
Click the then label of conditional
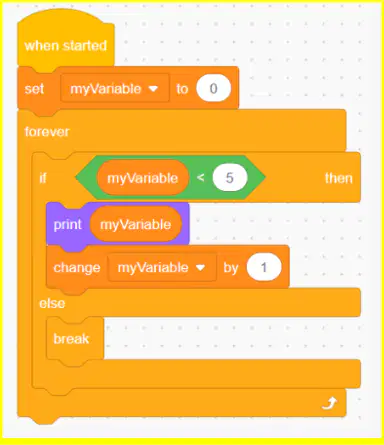[339, 178]
